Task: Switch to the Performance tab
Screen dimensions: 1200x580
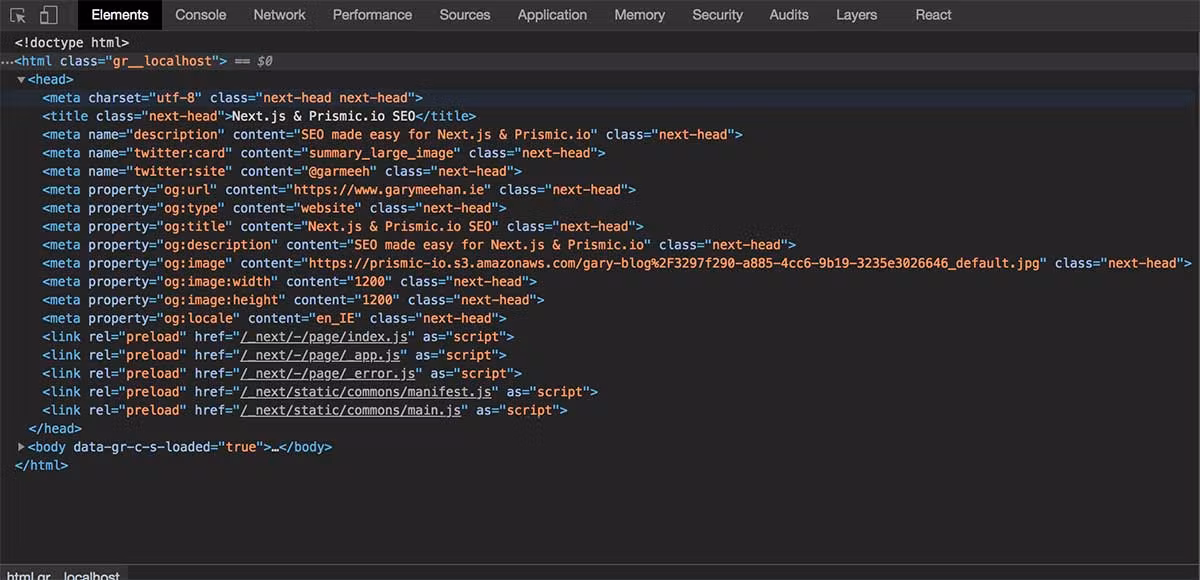Action: pyautogui.click(x=372, y=15)
